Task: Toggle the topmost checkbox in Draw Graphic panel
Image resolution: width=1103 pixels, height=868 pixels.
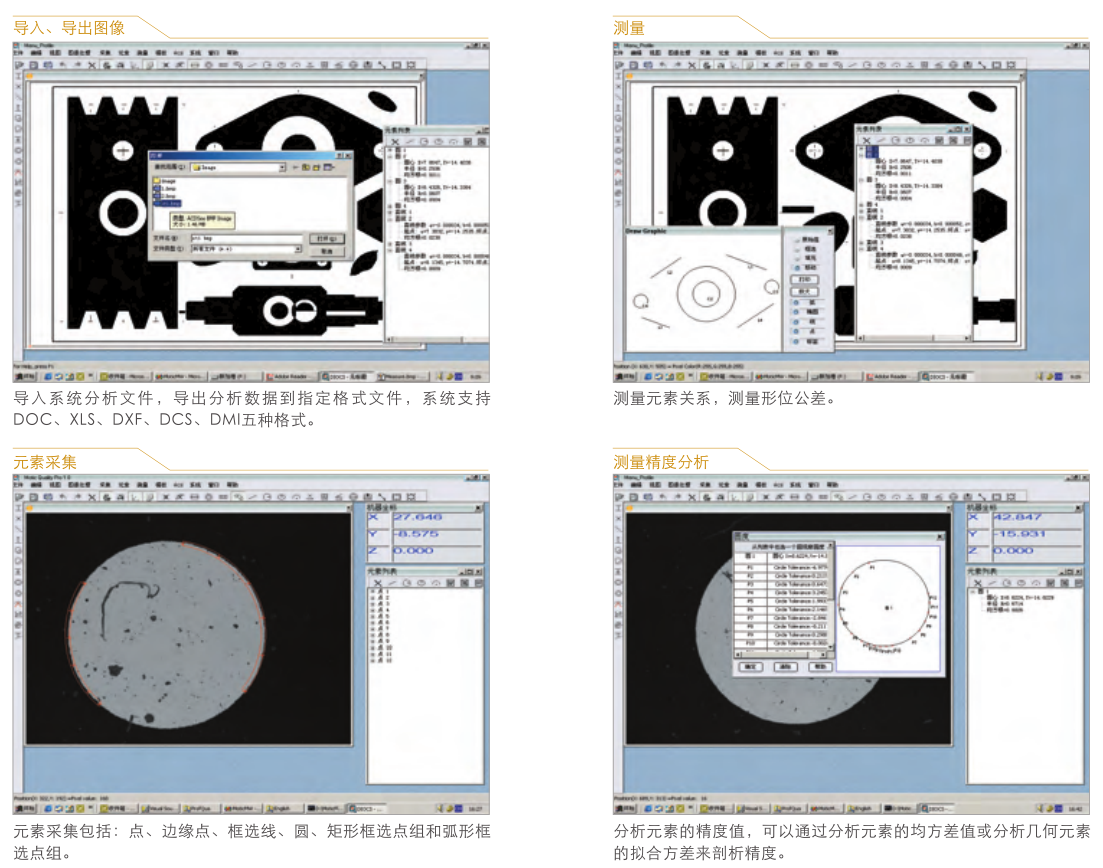Action: tap(799, 239)
